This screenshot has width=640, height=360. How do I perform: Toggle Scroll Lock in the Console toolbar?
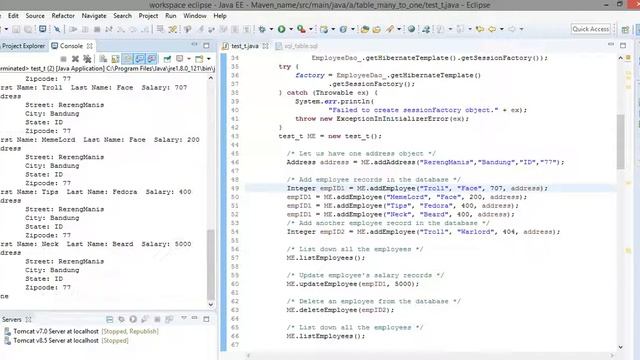[115, 59]
